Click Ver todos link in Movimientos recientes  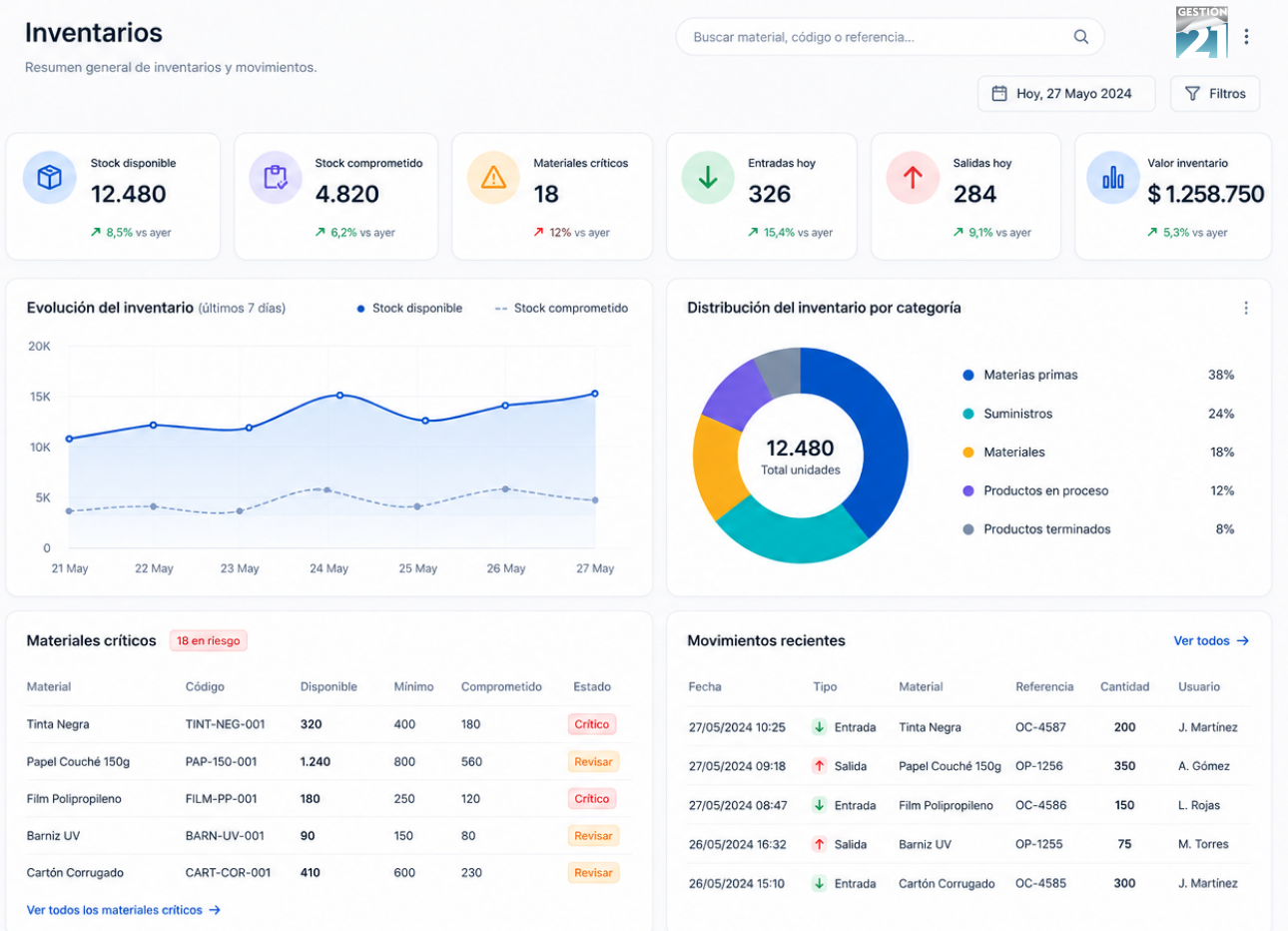coord(1211,641)
